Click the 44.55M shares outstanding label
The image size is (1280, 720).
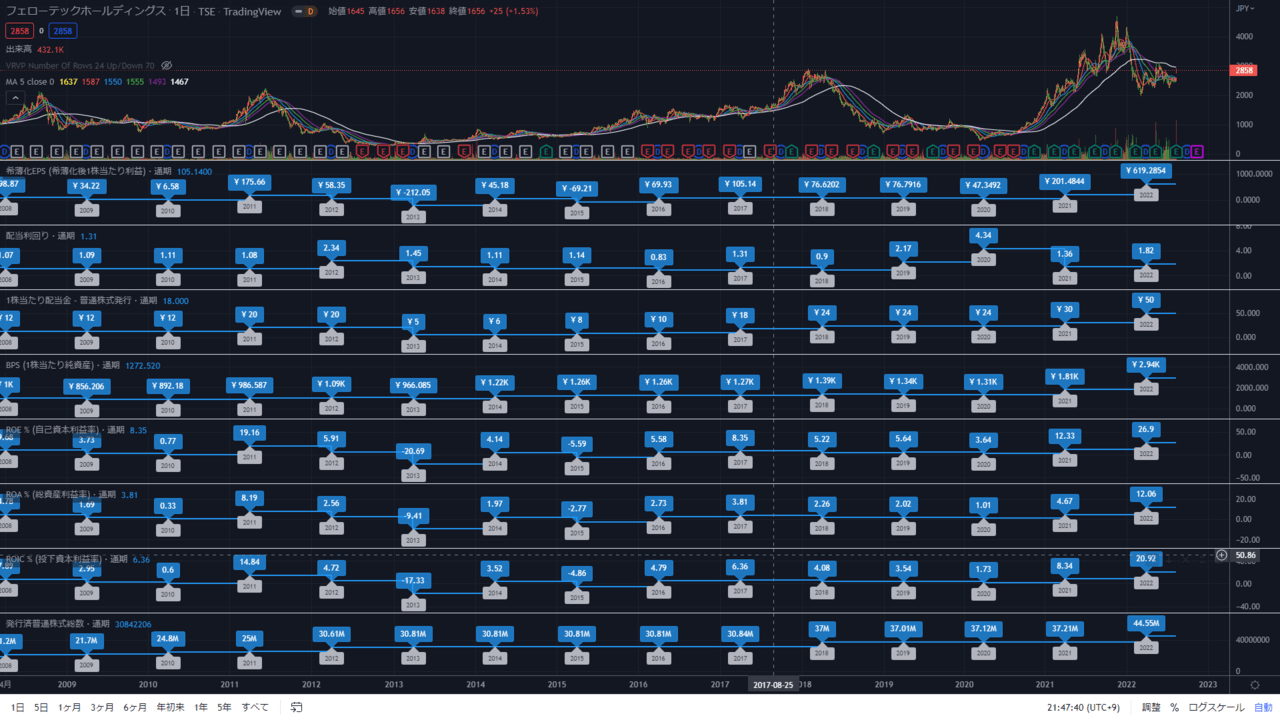[1147, 623]
